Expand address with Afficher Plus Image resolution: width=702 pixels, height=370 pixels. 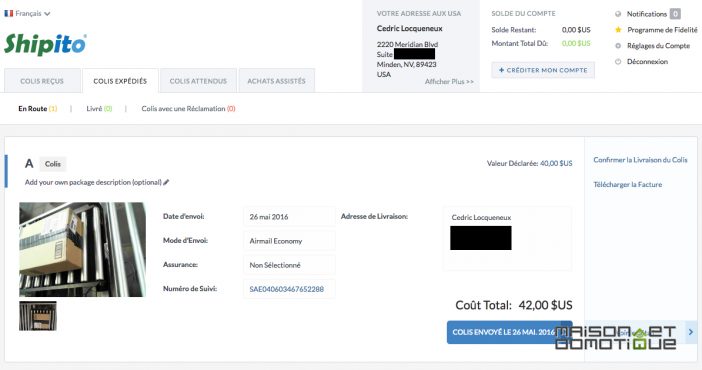tap(449, 82)
